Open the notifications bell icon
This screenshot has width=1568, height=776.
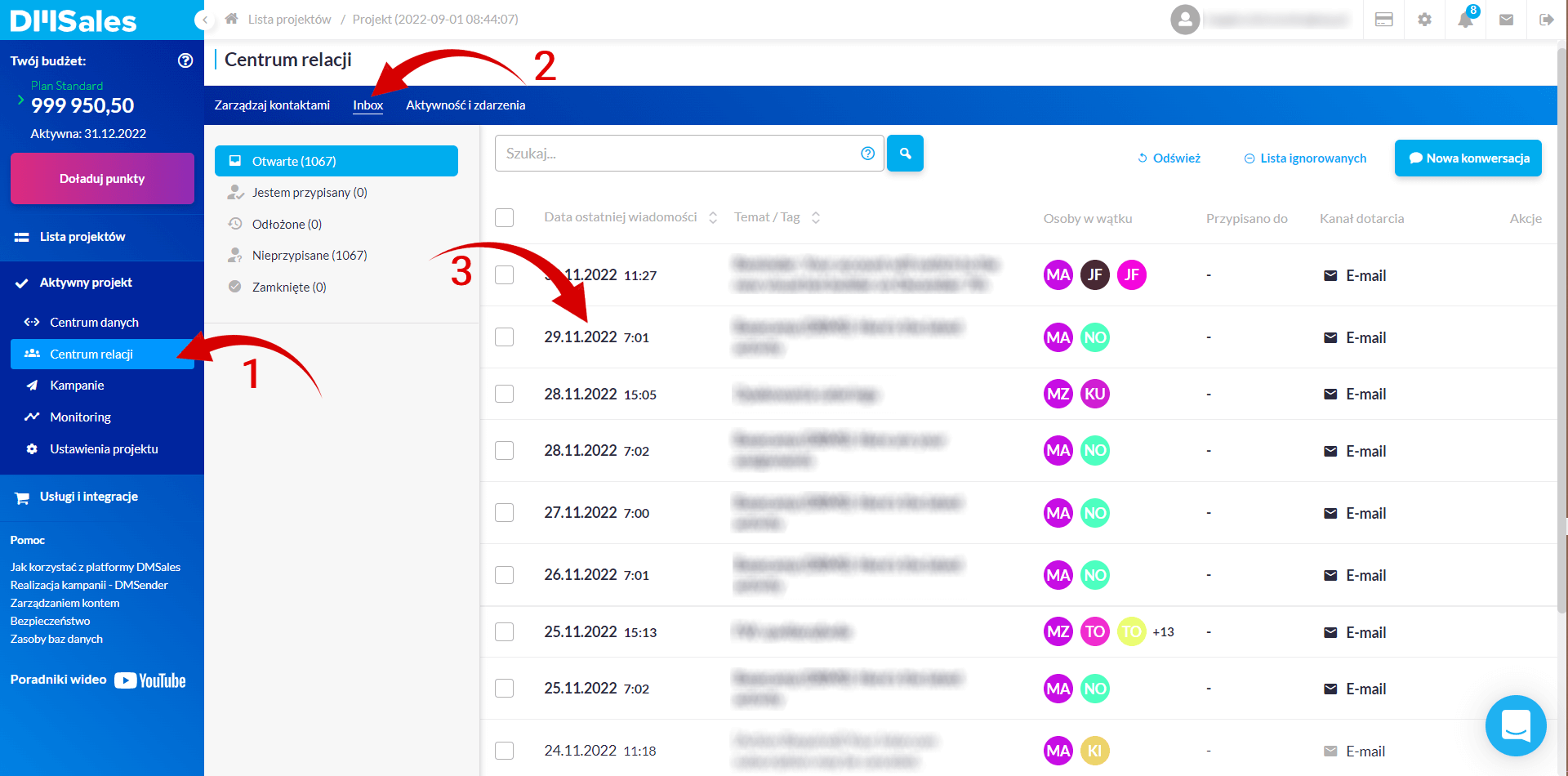click(1466, 20)
